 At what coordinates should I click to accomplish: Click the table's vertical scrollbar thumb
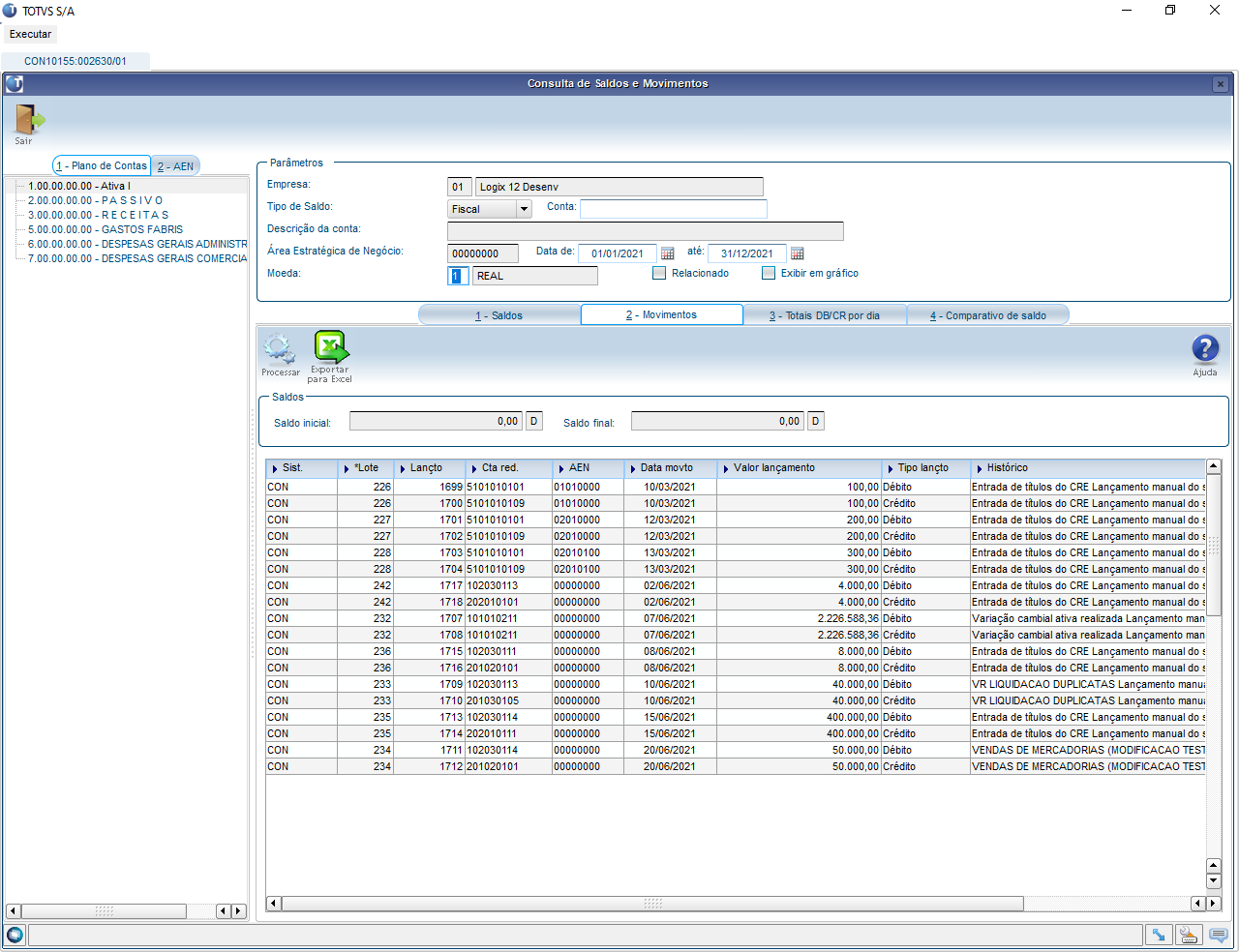[x=1214, y=545]
